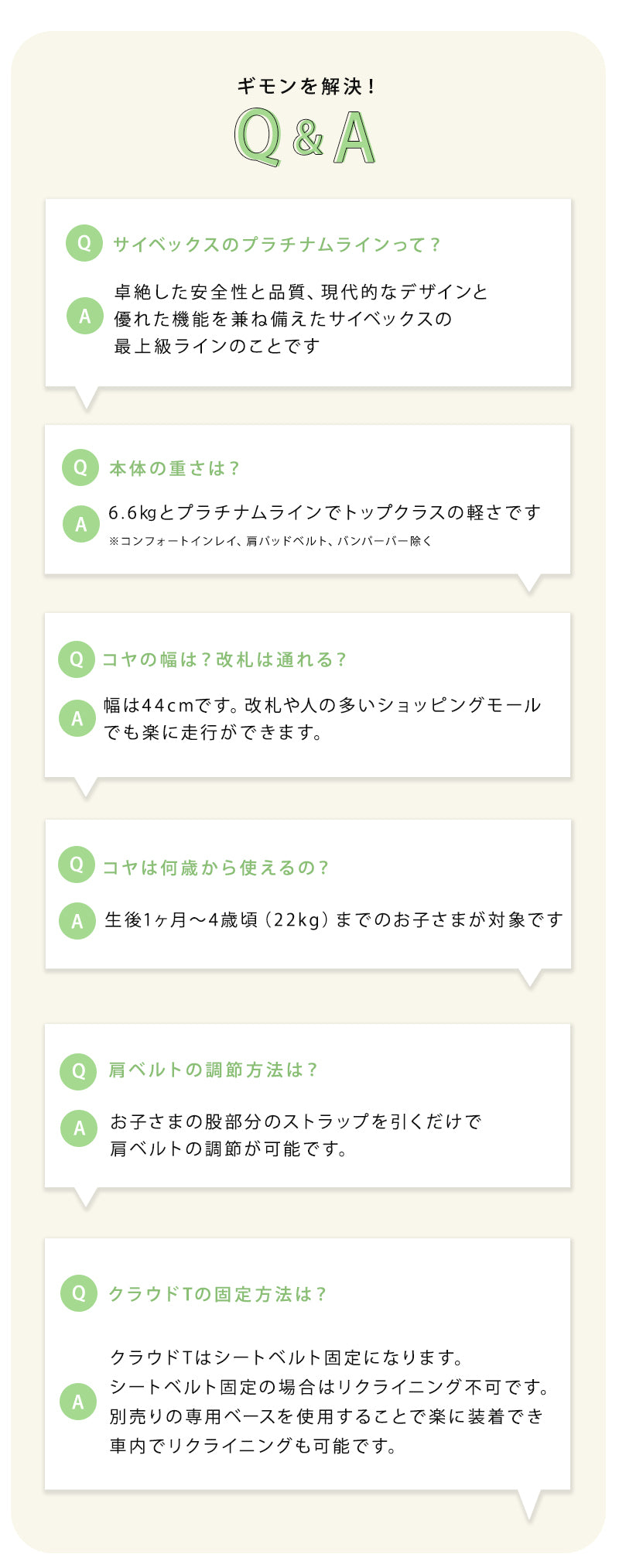Tap the Q icon for "肩ベルトの調節方法は？"
Viewport: 619px width, 1568px height.
click(78, 1071)
